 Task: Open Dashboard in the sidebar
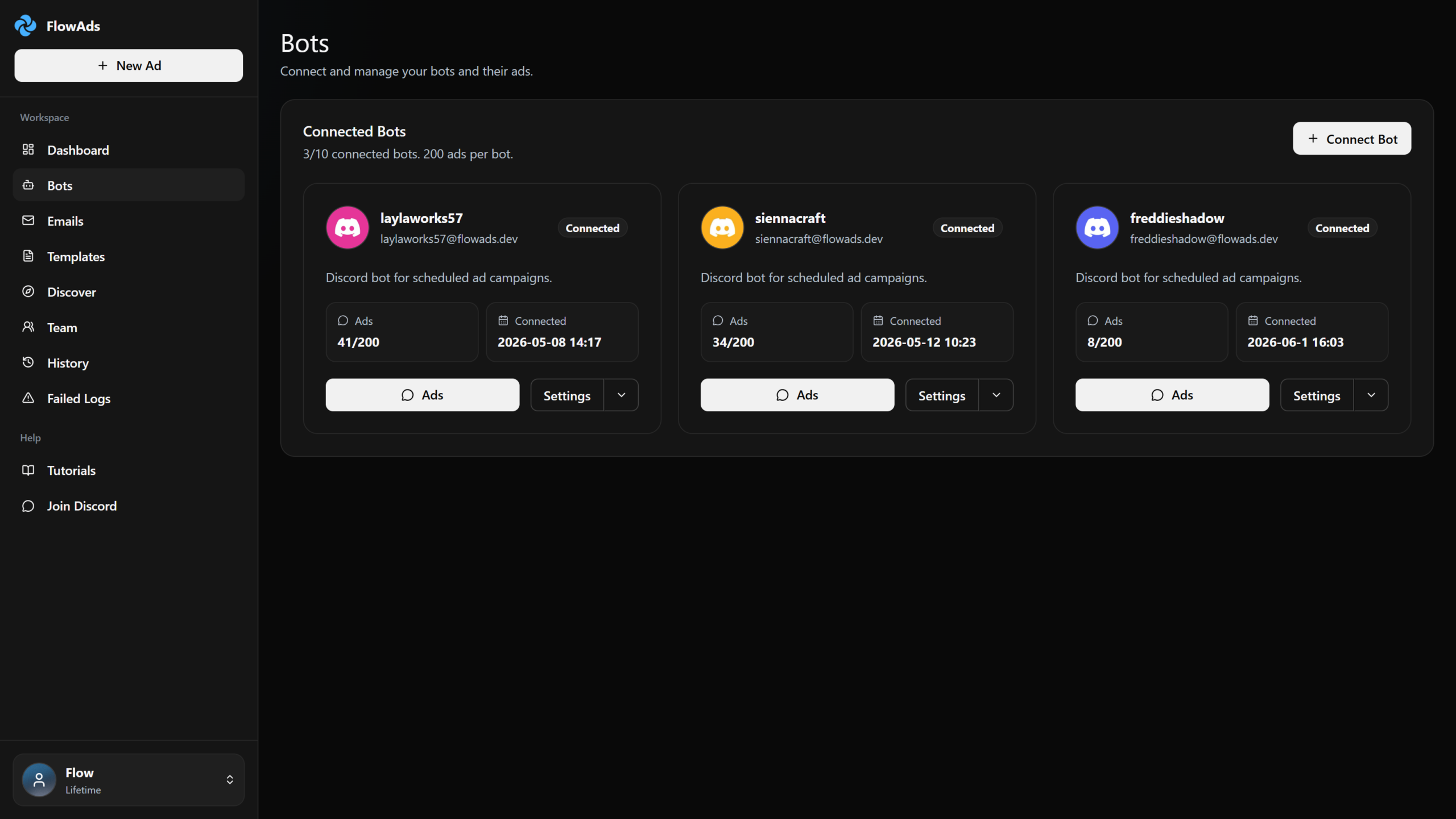129,150
